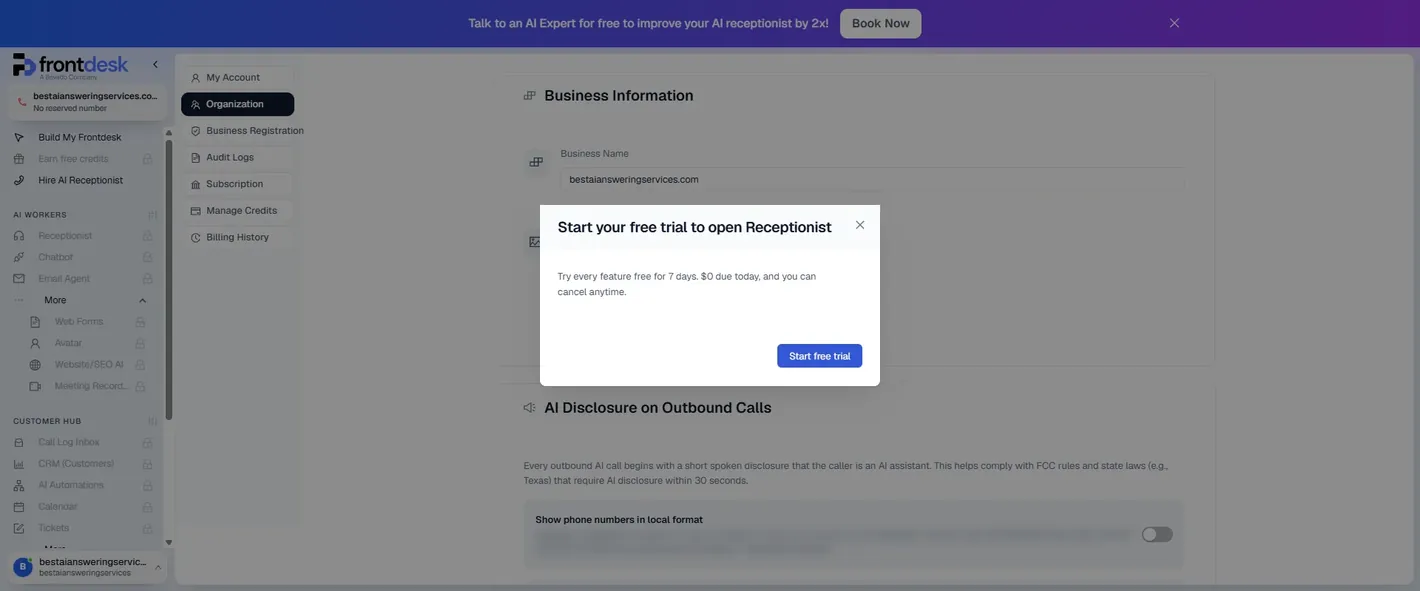
Task: Open Manage Credits tab
Action: (237, 211)
